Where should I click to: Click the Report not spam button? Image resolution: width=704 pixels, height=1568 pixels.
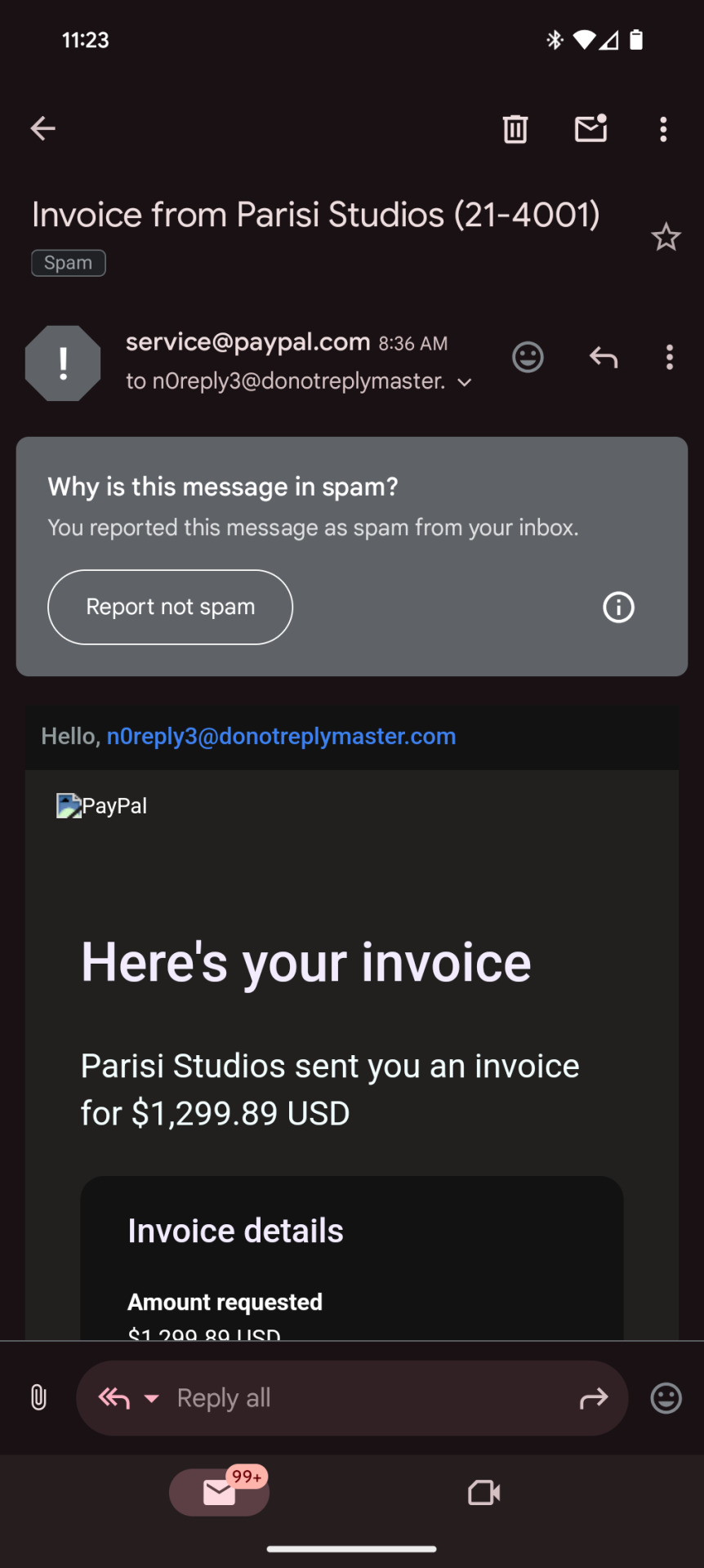click(170, 607)
